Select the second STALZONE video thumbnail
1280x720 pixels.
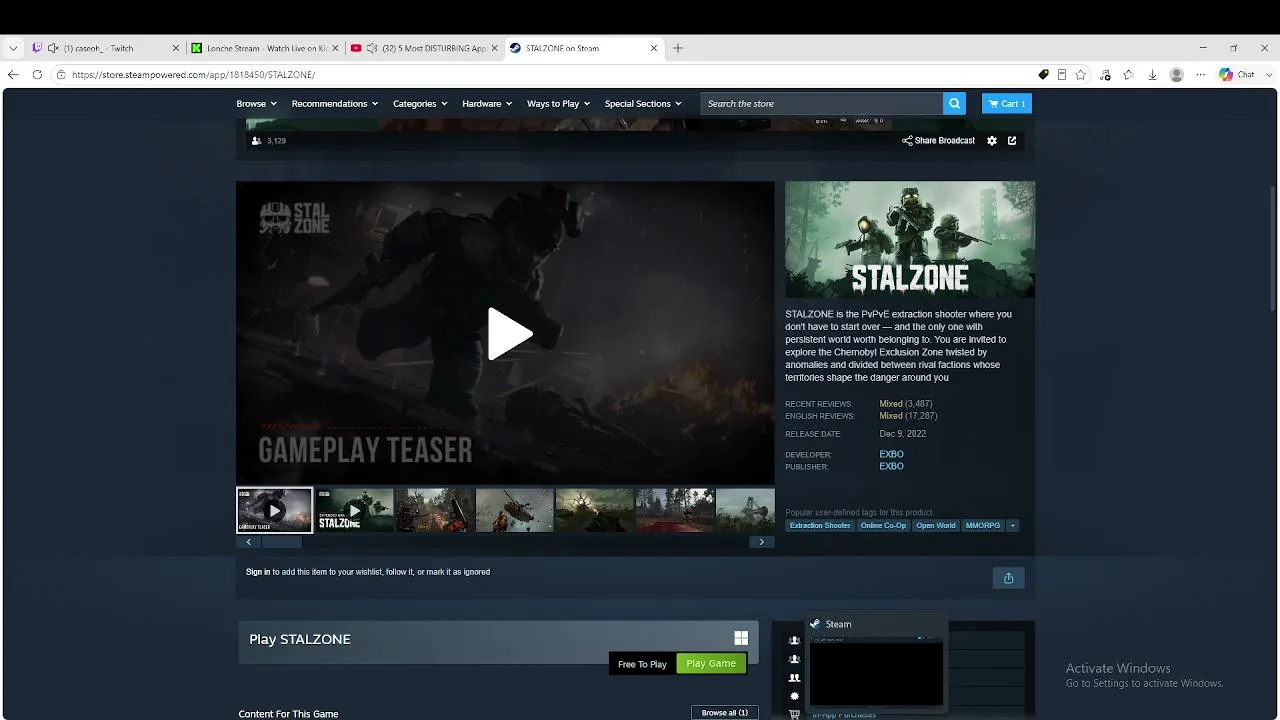pyautogui.click(x=355, y=510)
